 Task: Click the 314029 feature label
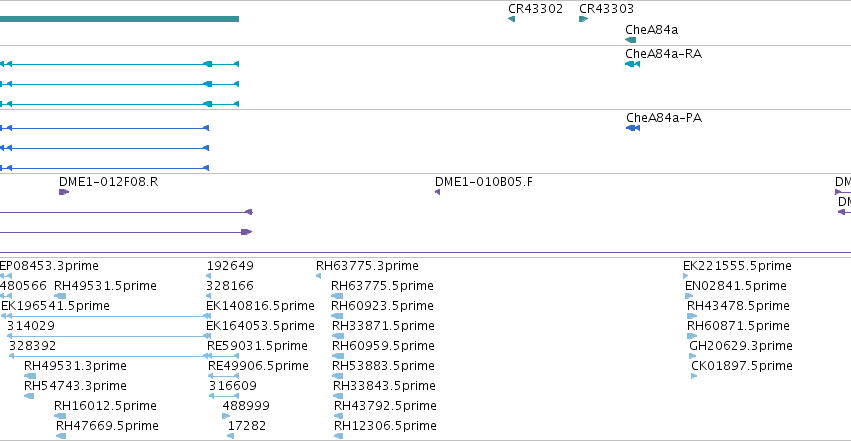pos(31,326)
